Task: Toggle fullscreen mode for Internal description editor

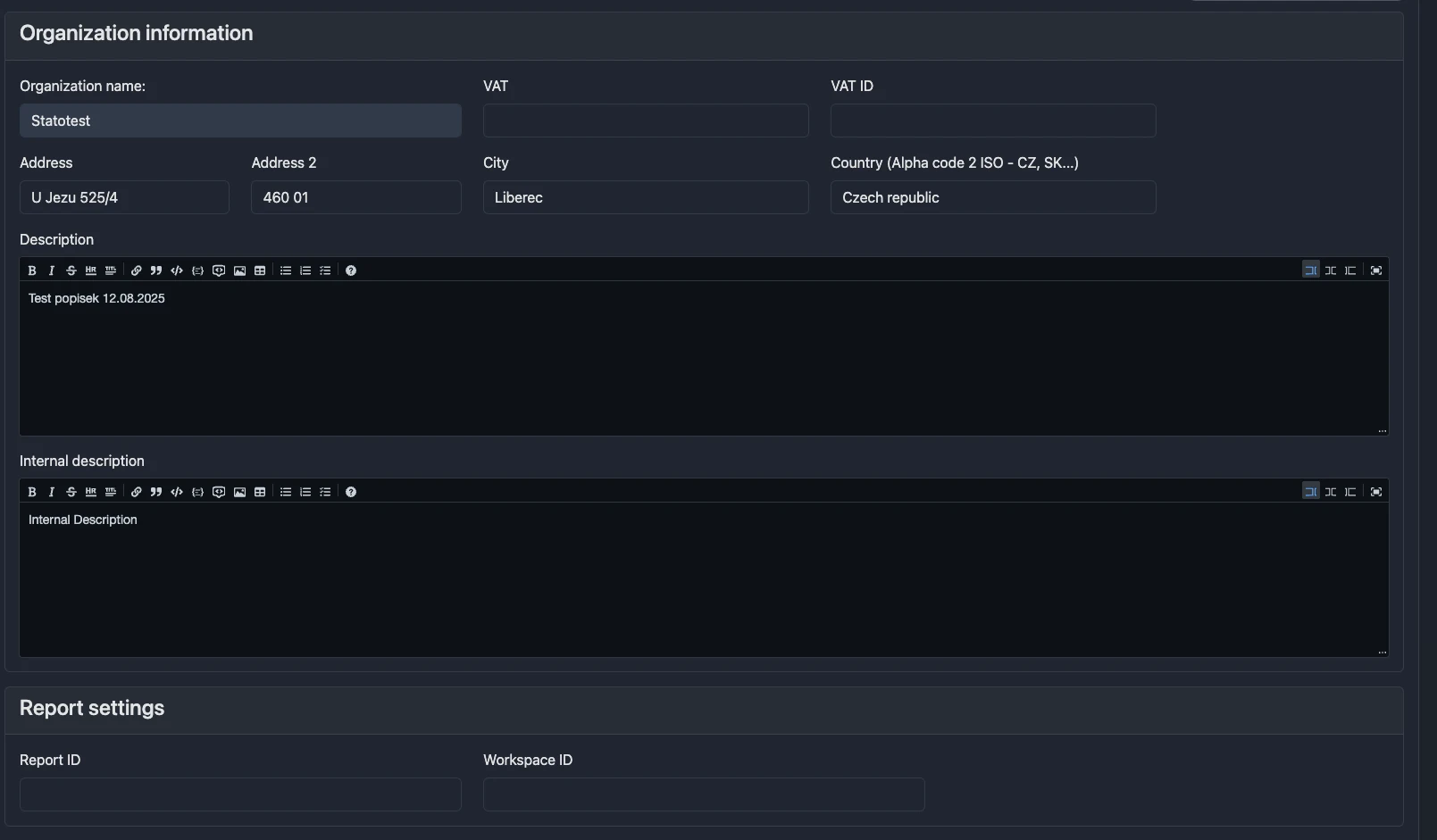Action: (1376, 492)
